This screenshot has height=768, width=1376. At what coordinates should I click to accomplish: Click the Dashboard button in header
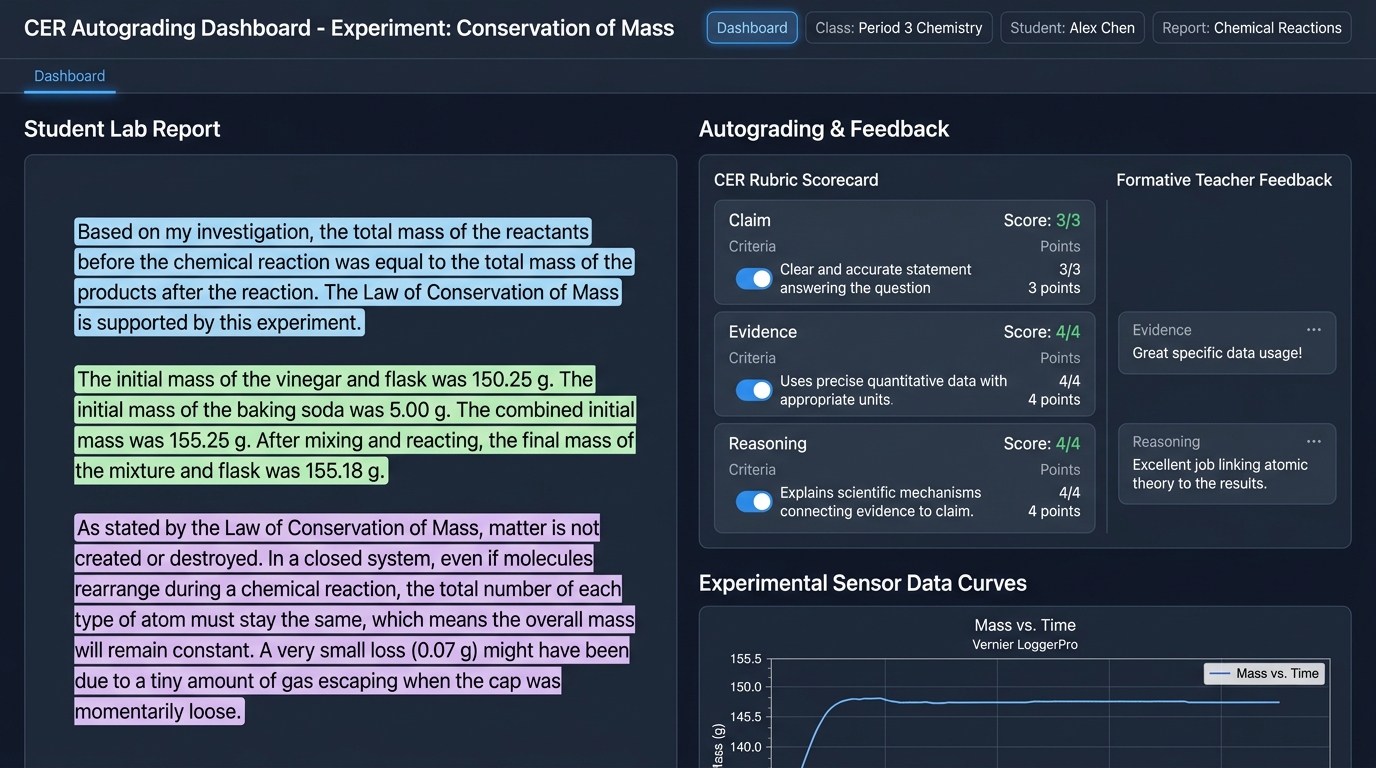click(x=752, y=28)
